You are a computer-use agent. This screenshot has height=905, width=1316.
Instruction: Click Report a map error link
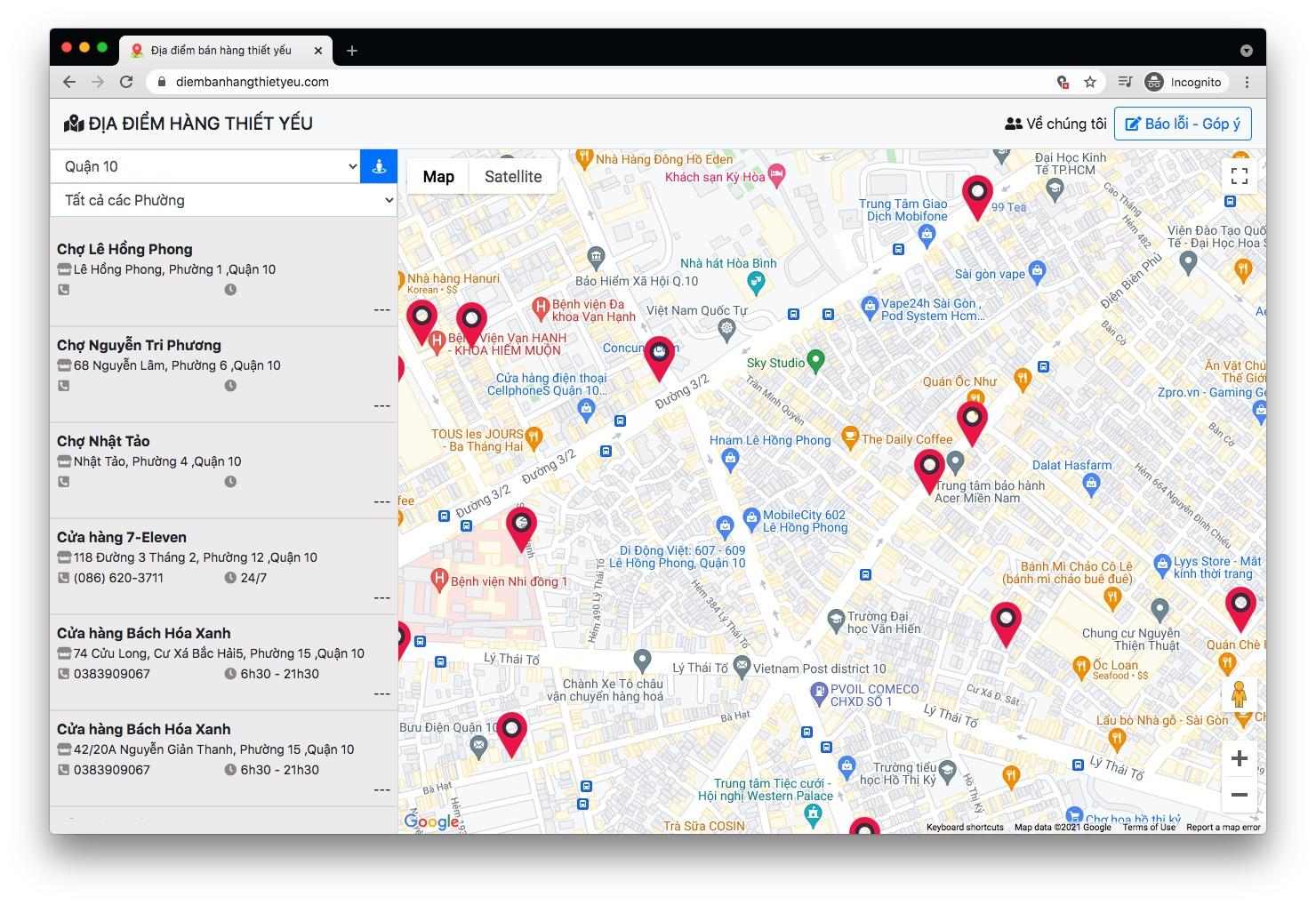(x=1224, y=827)
